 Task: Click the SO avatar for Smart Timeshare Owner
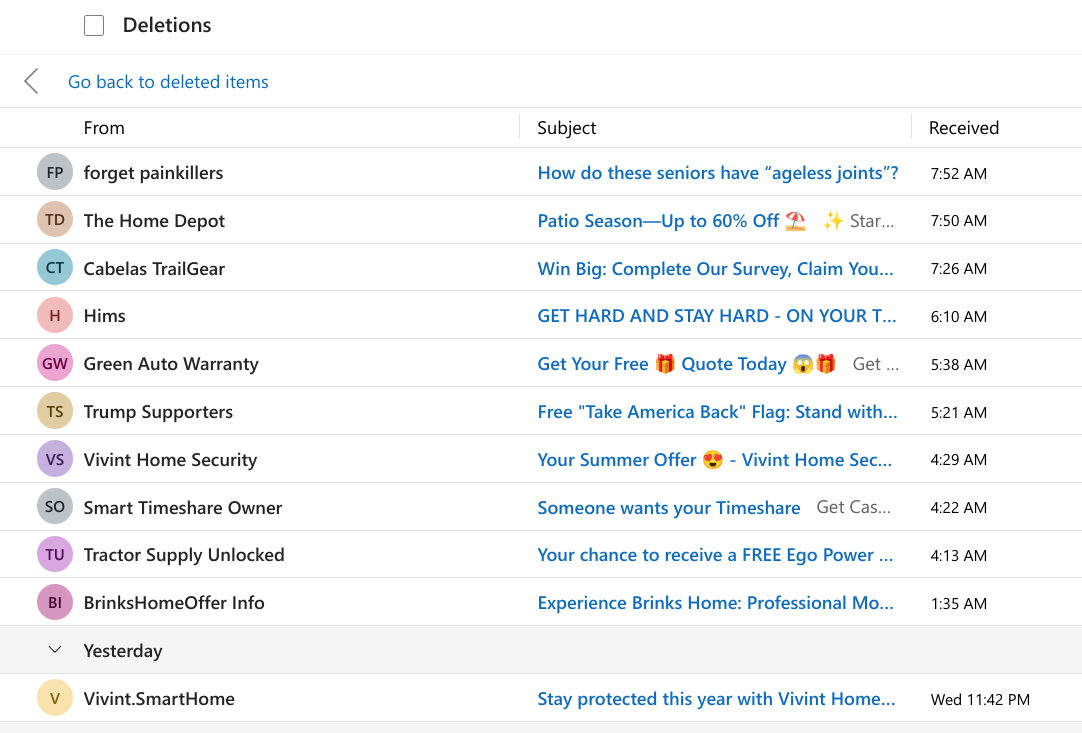[55, 507]
